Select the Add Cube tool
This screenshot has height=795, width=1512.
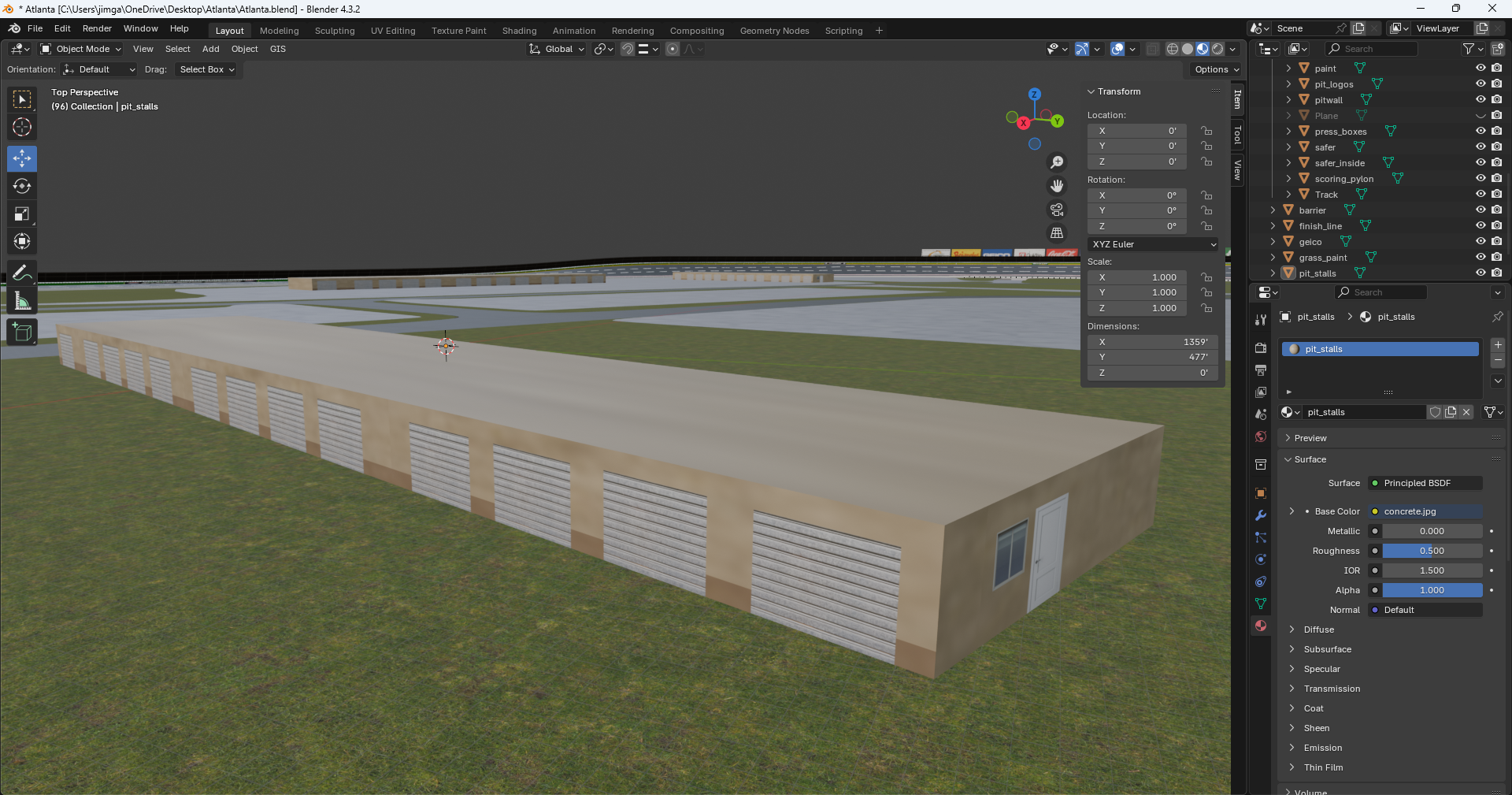[x=22, y=332]
